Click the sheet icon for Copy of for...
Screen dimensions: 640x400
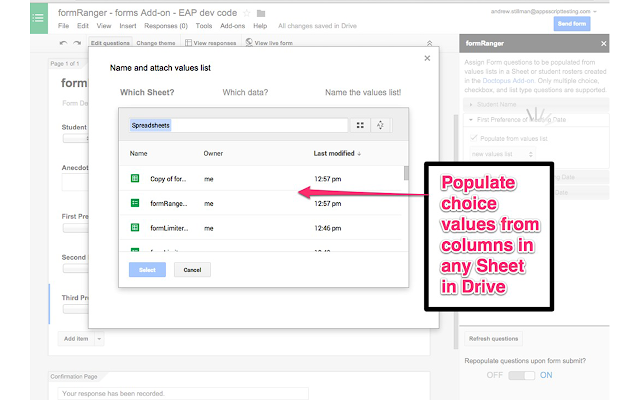(135, 178)
